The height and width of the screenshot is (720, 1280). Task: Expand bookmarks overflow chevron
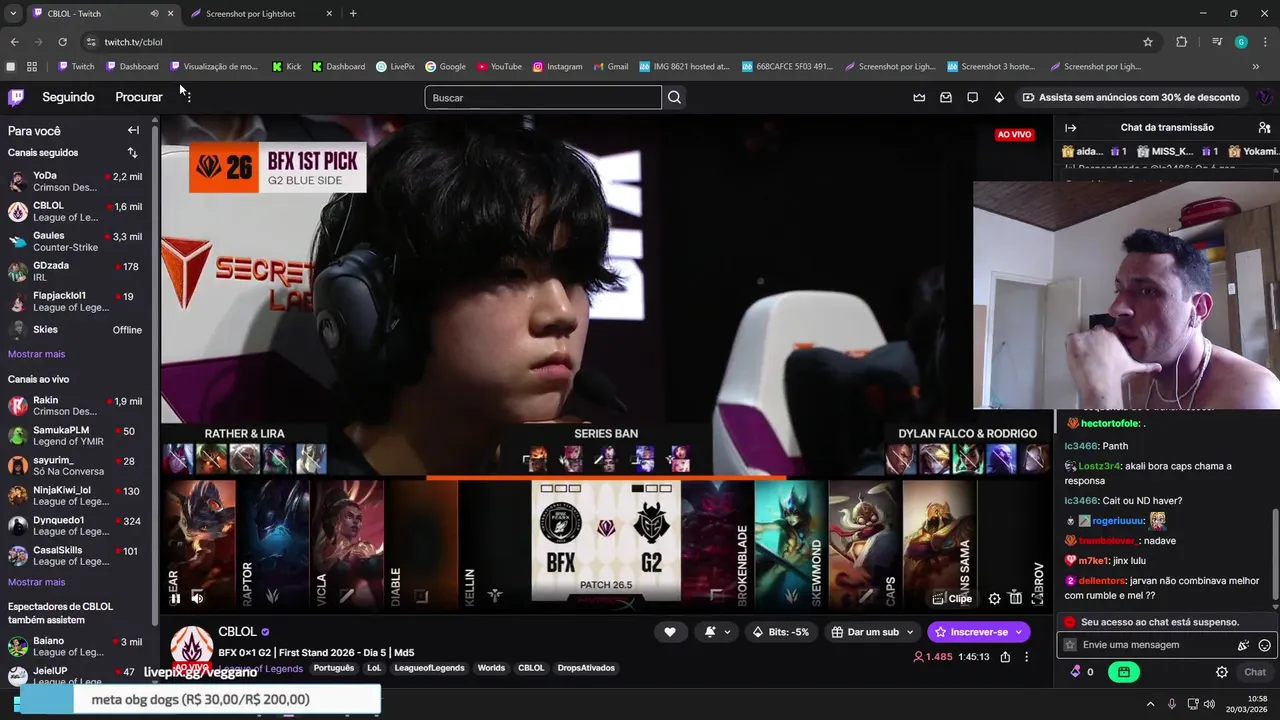point(1256,67)
